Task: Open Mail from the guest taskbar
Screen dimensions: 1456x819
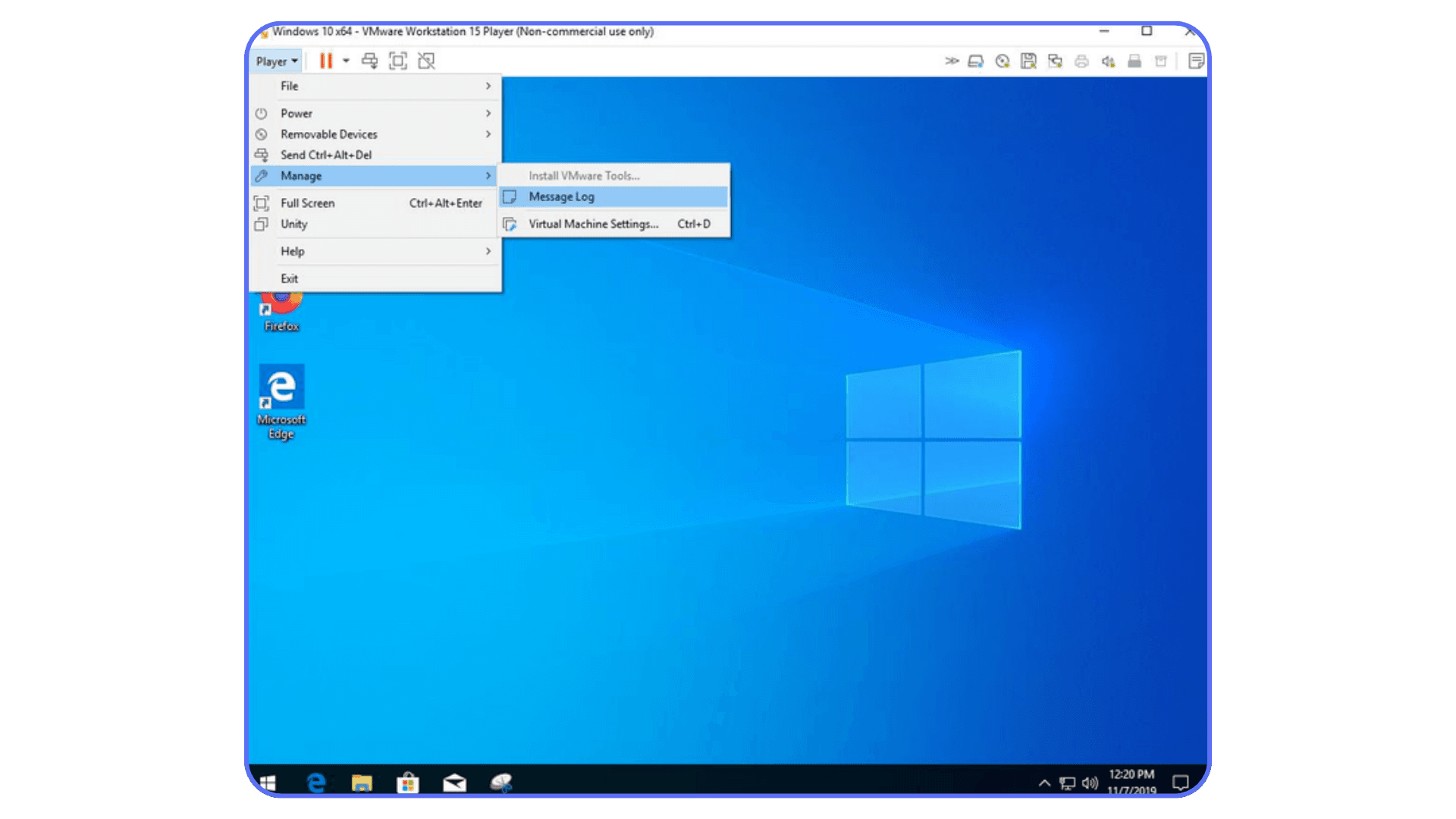Action: click(454, 782)
